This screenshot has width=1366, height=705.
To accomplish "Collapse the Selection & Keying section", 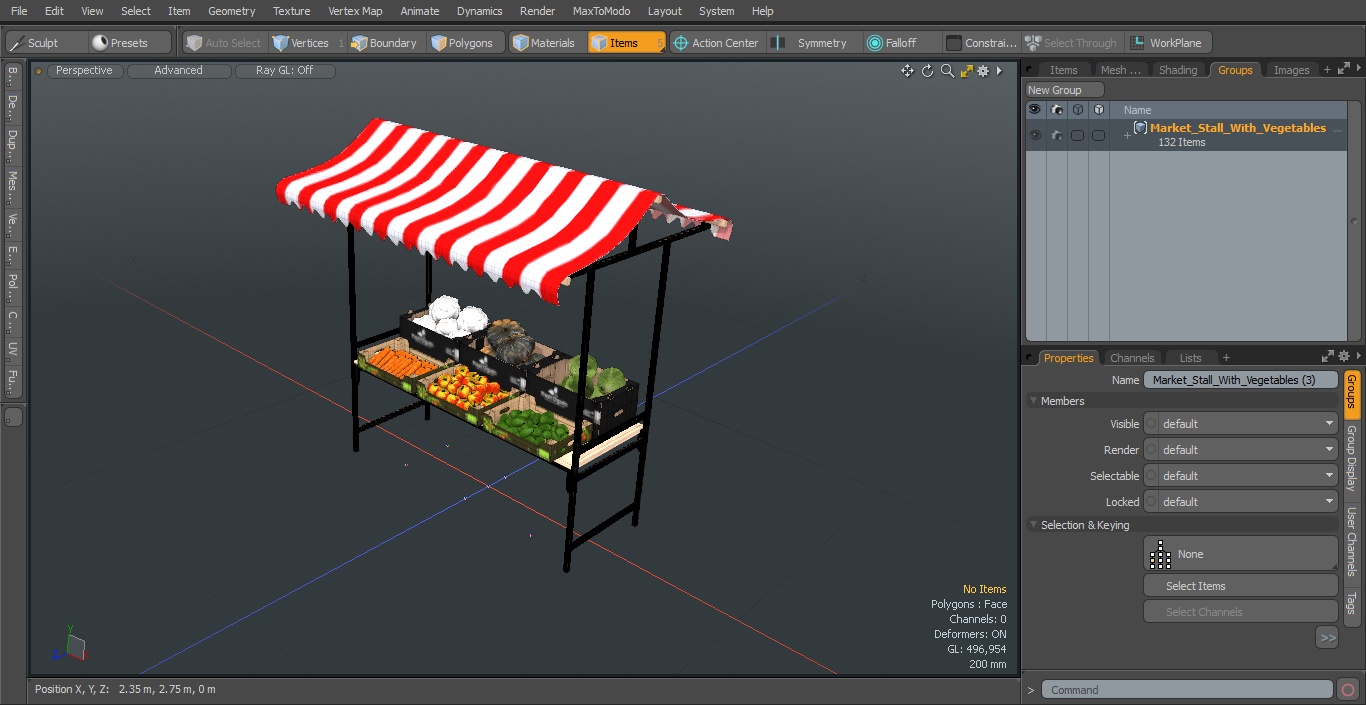I will pos(1034,525).
